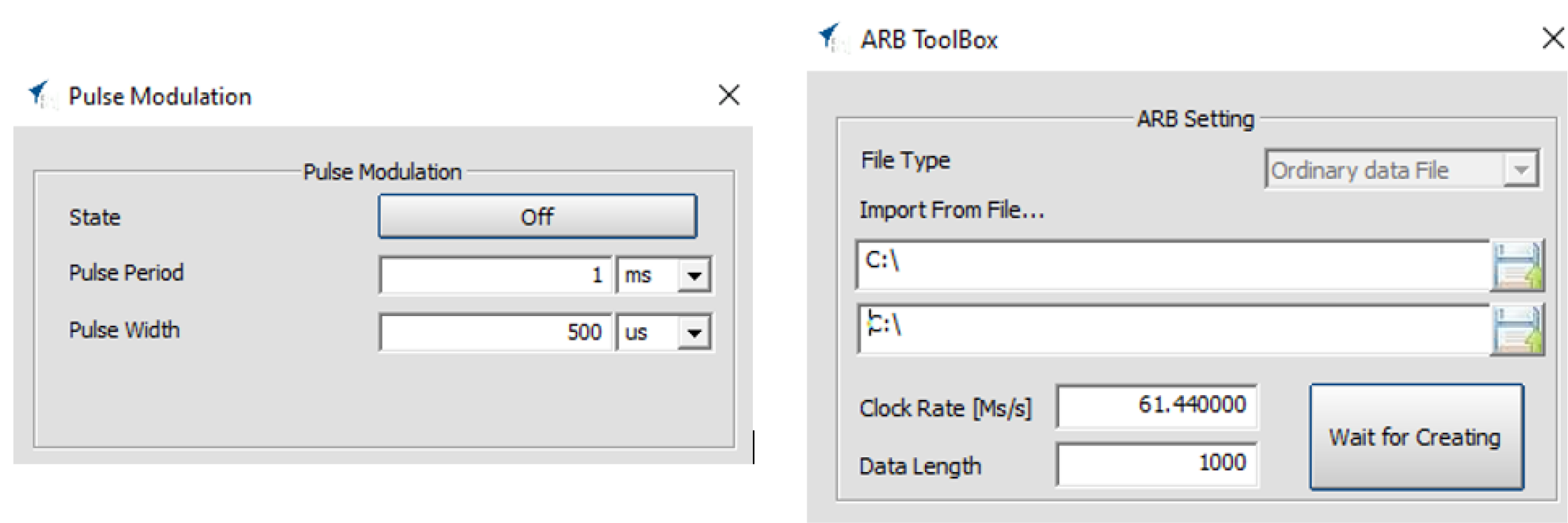This screenshot has width=1568, height=523.
Task: Click the ARB ToolBox title bar text
Action: pyautogui.click(x=928, y=40)
